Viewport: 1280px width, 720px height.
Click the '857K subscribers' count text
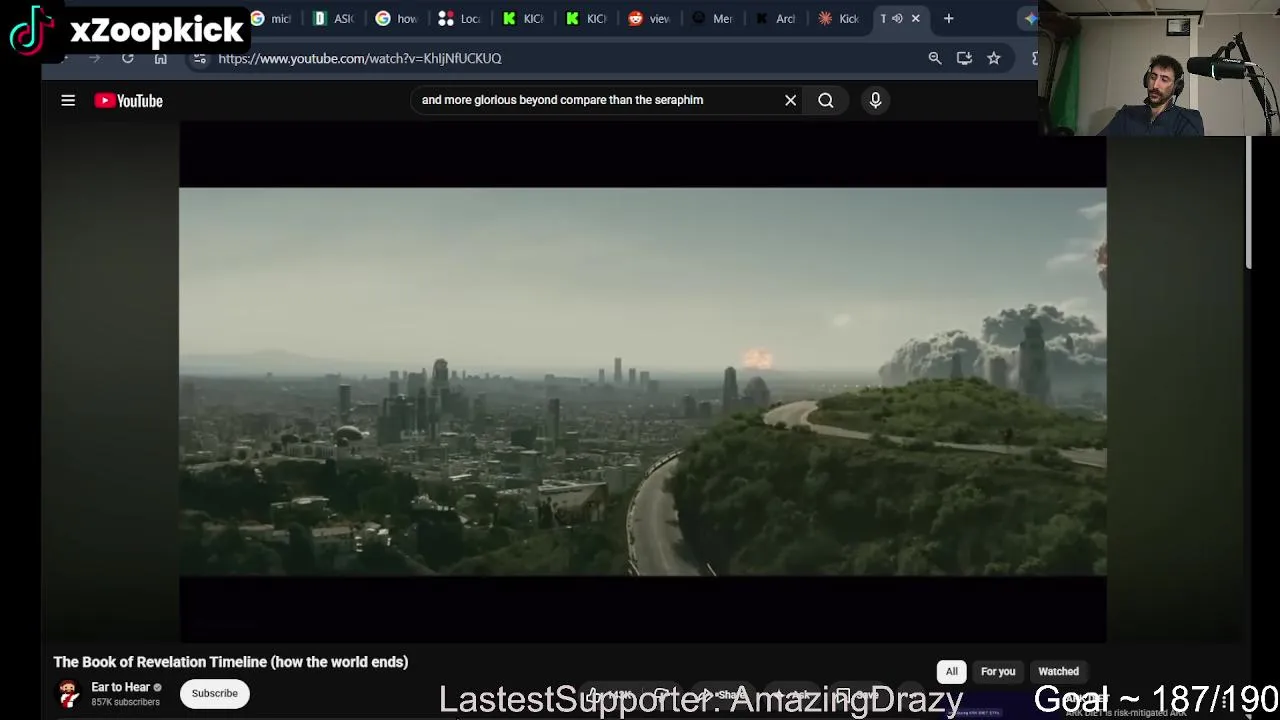[x=125, y=702]
